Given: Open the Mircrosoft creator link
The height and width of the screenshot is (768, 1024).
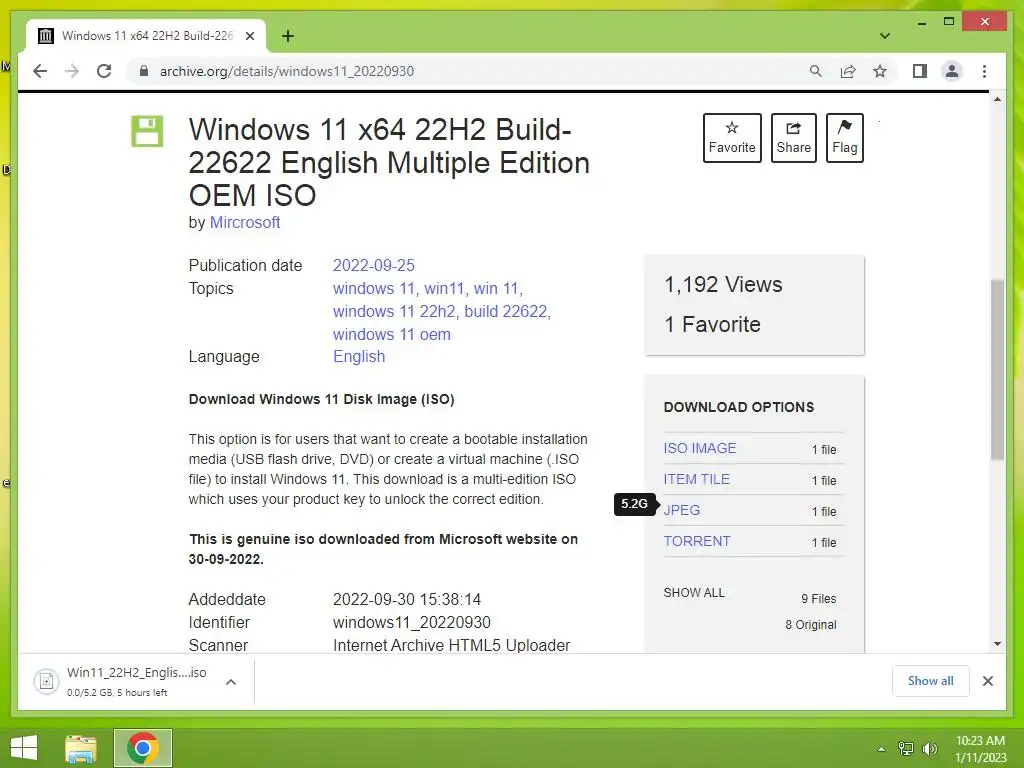Looking at the screenshot, I should (x=245, y=223).
